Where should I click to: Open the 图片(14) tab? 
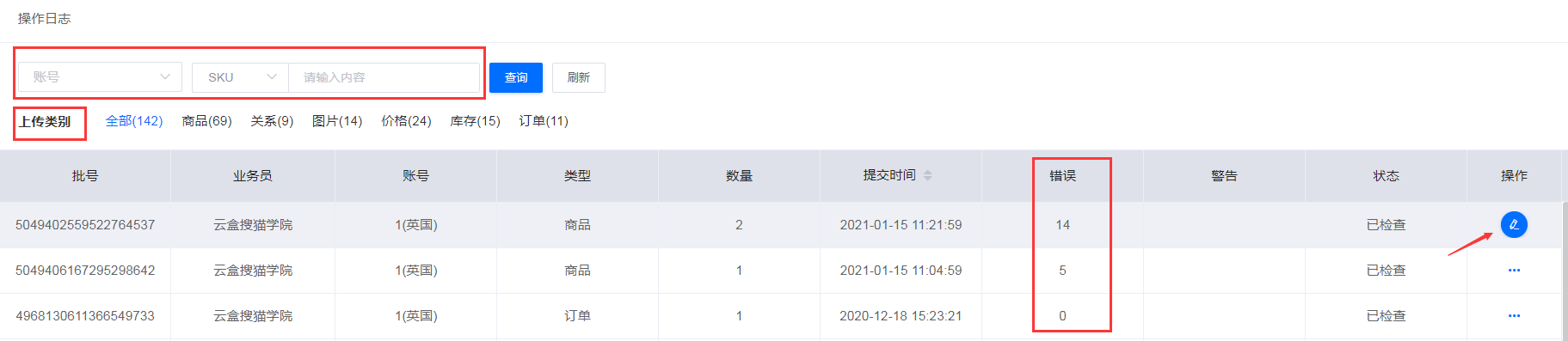click(x=337, y=121)
